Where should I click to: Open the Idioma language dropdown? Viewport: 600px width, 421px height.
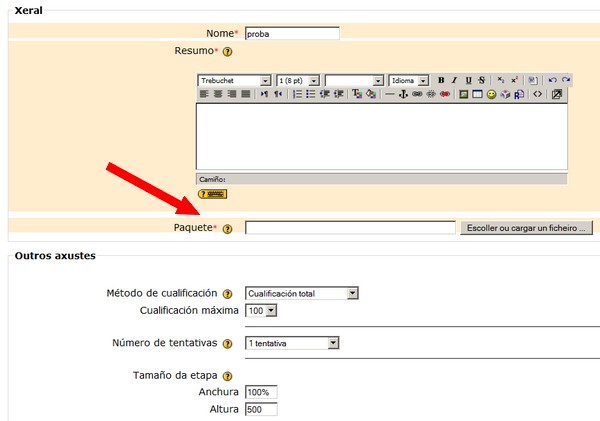[x=409, y=80]
